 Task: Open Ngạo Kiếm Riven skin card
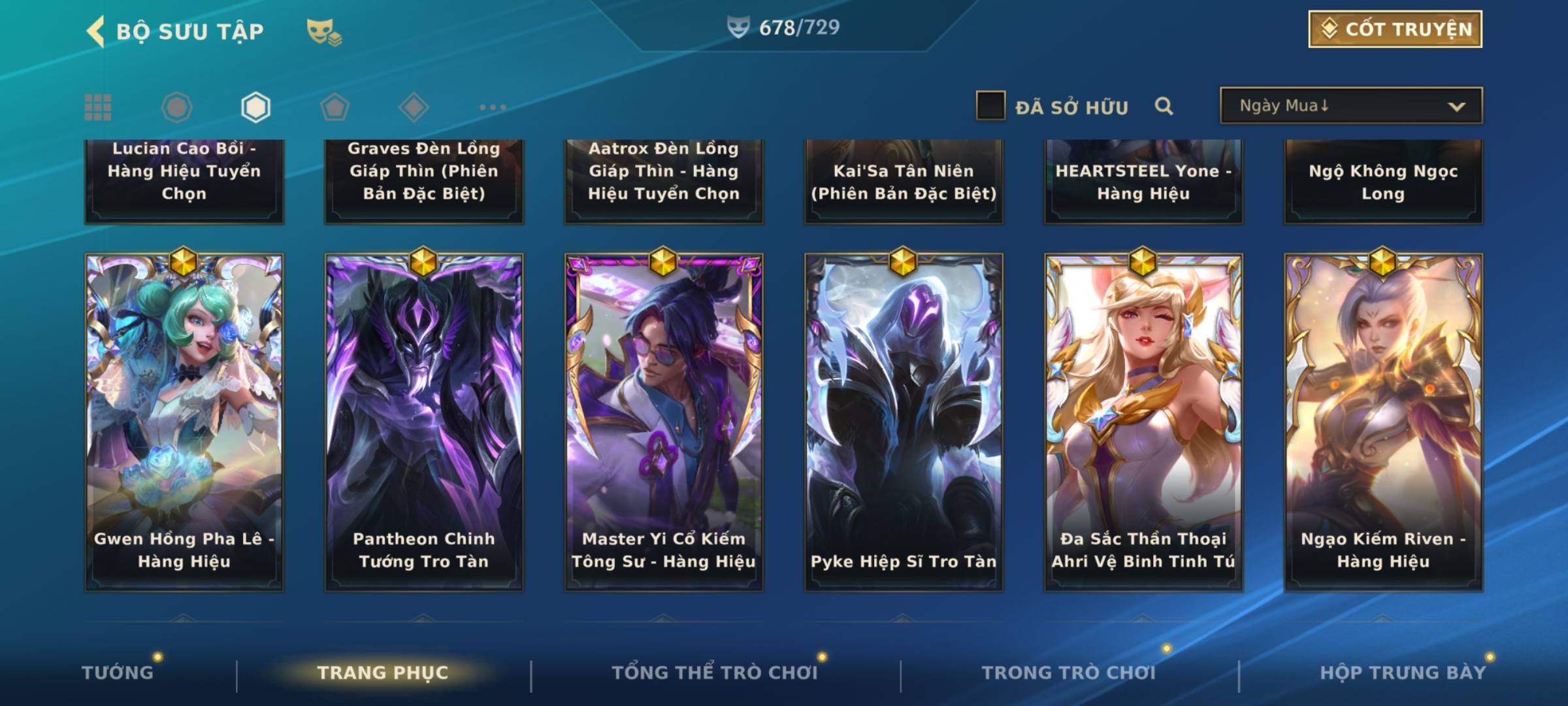pyautogui.click(x=1383, y=422)
